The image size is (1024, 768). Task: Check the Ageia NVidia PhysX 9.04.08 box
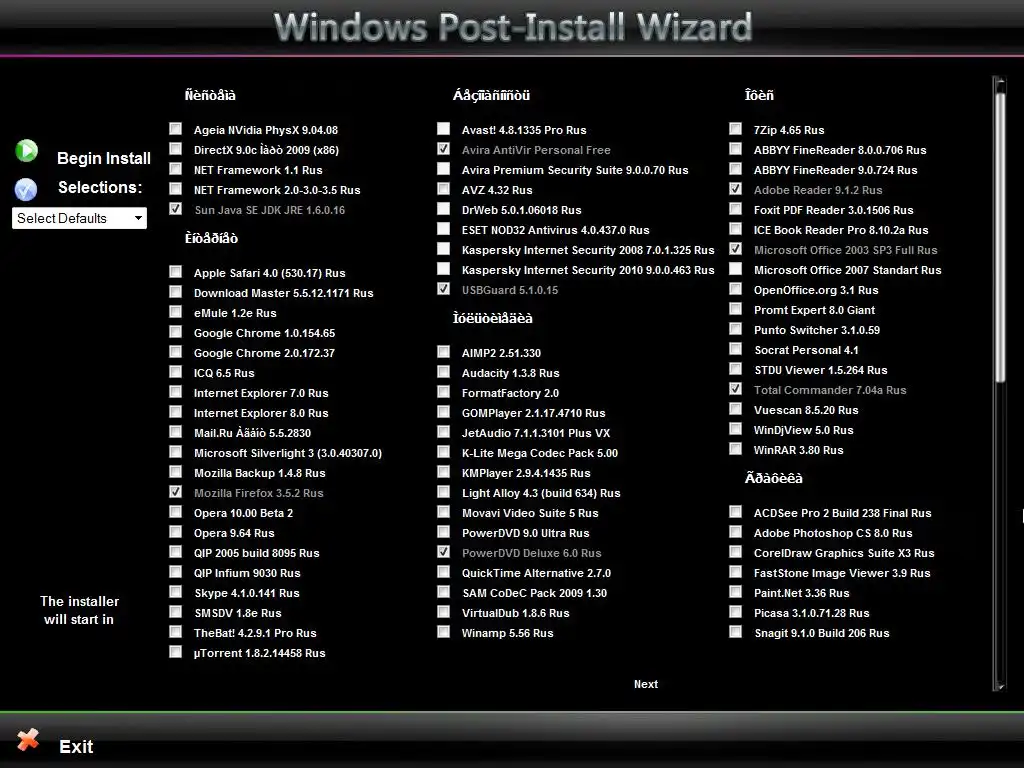pos(176,129)
